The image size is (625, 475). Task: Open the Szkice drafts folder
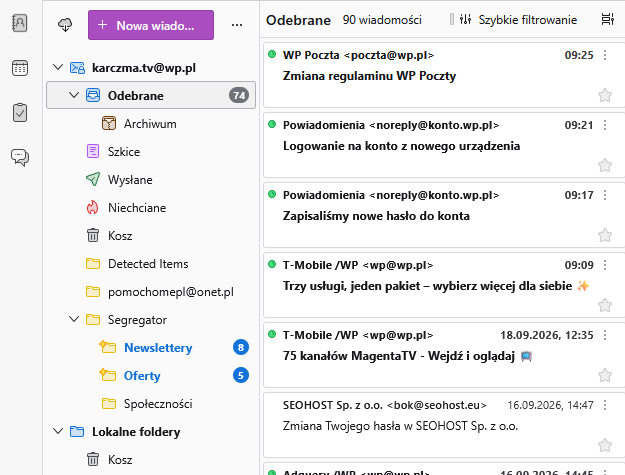tap(151, 151)
